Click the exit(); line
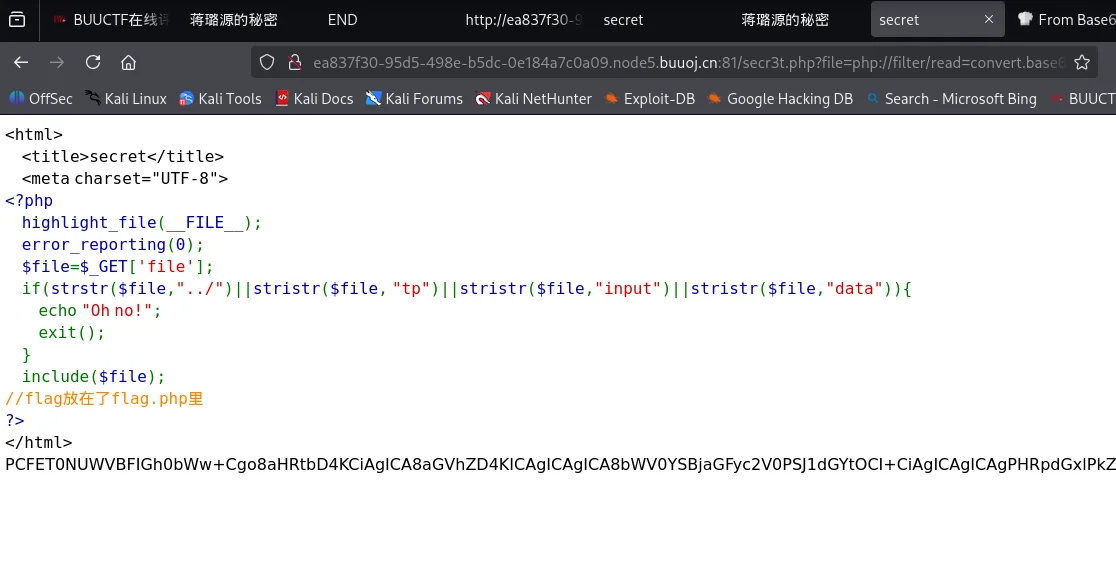This screenshot has width=1116, height=571. [72, 332]
